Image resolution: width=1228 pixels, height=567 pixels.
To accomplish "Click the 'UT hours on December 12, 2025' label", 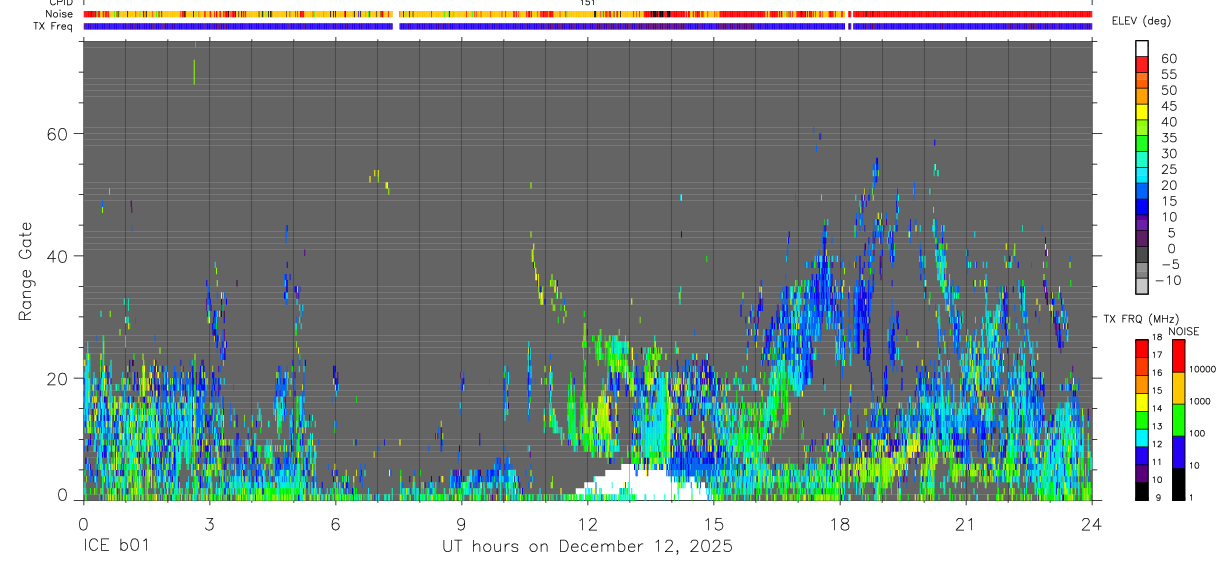I will pyautogui.click(x=587, y=547).
